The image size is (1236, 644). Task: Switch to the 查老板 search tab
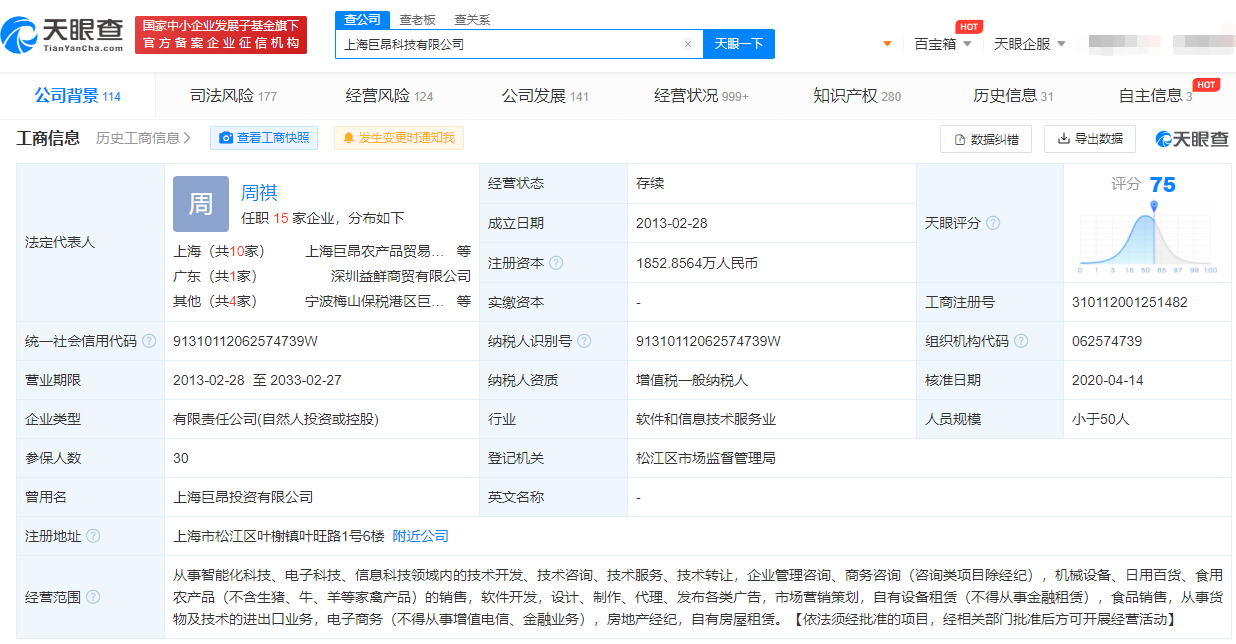[417, 20]
